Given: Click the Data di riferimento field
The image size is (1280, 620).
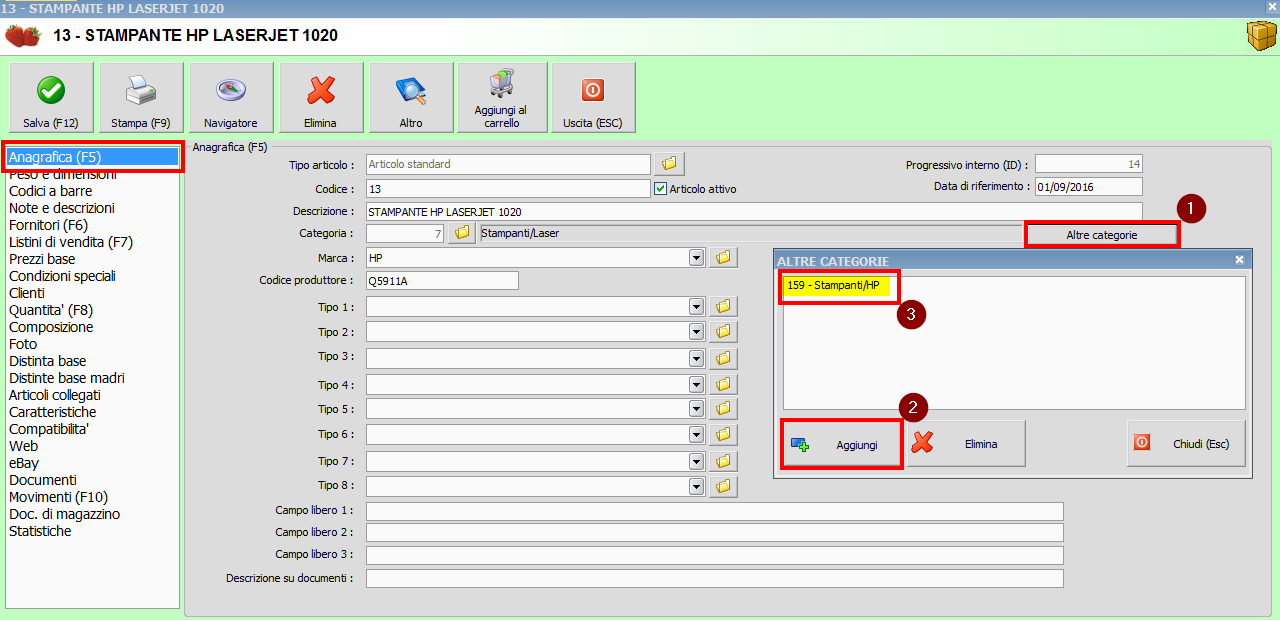Looking at the screenshot, I should 1089,187.
